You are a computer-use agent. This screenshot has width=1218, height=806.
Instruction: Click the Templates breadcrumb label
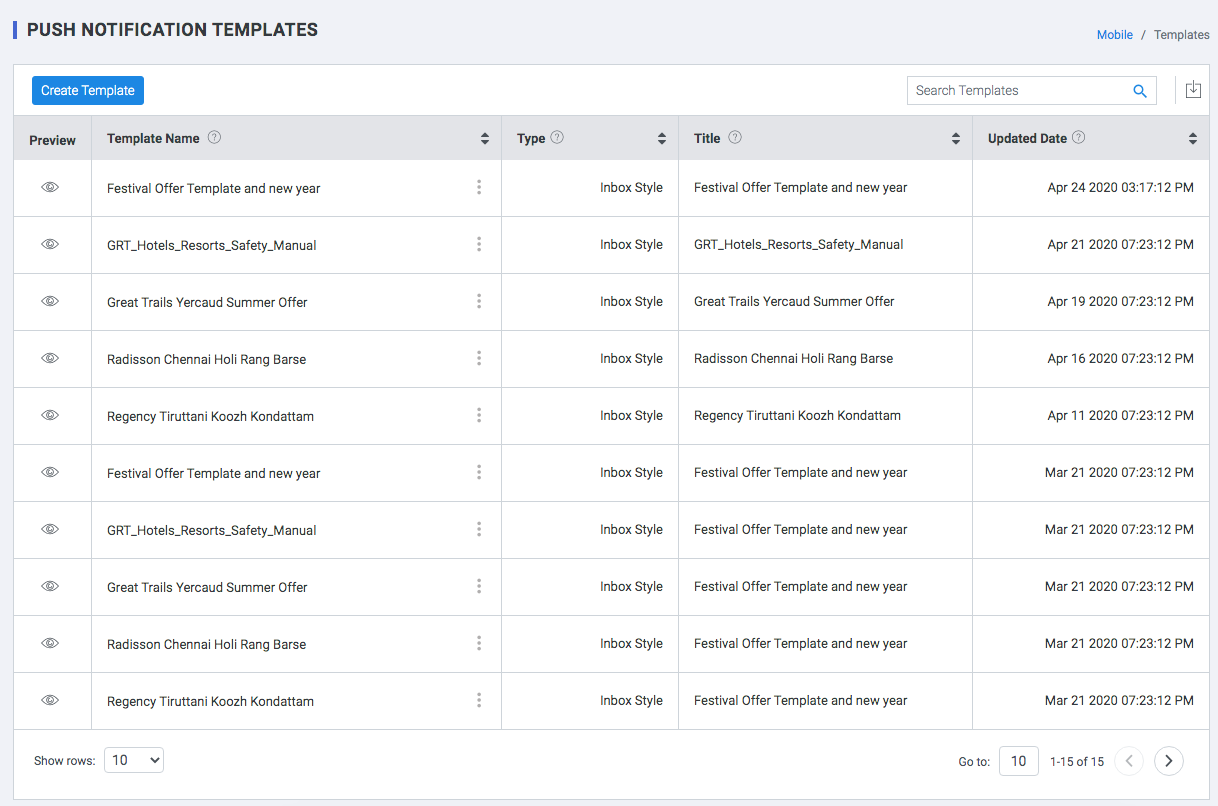(x=1182, y=35)
